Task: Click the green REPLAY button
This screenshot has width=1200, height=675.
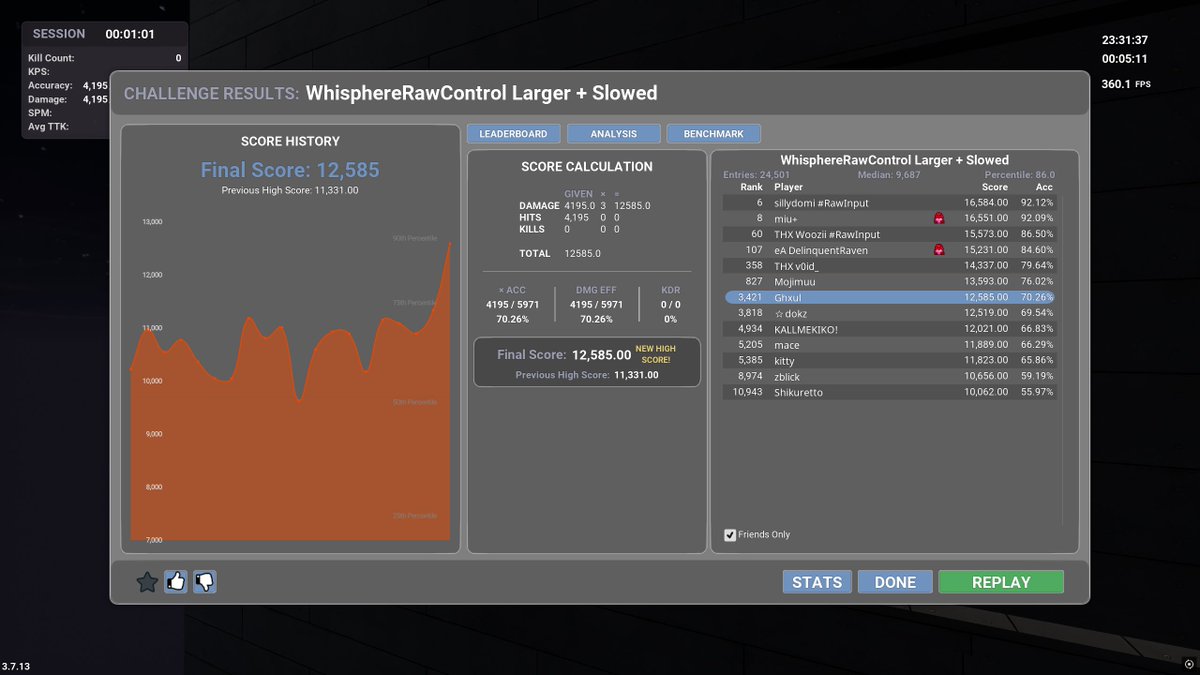Action: pos(1001,582)
